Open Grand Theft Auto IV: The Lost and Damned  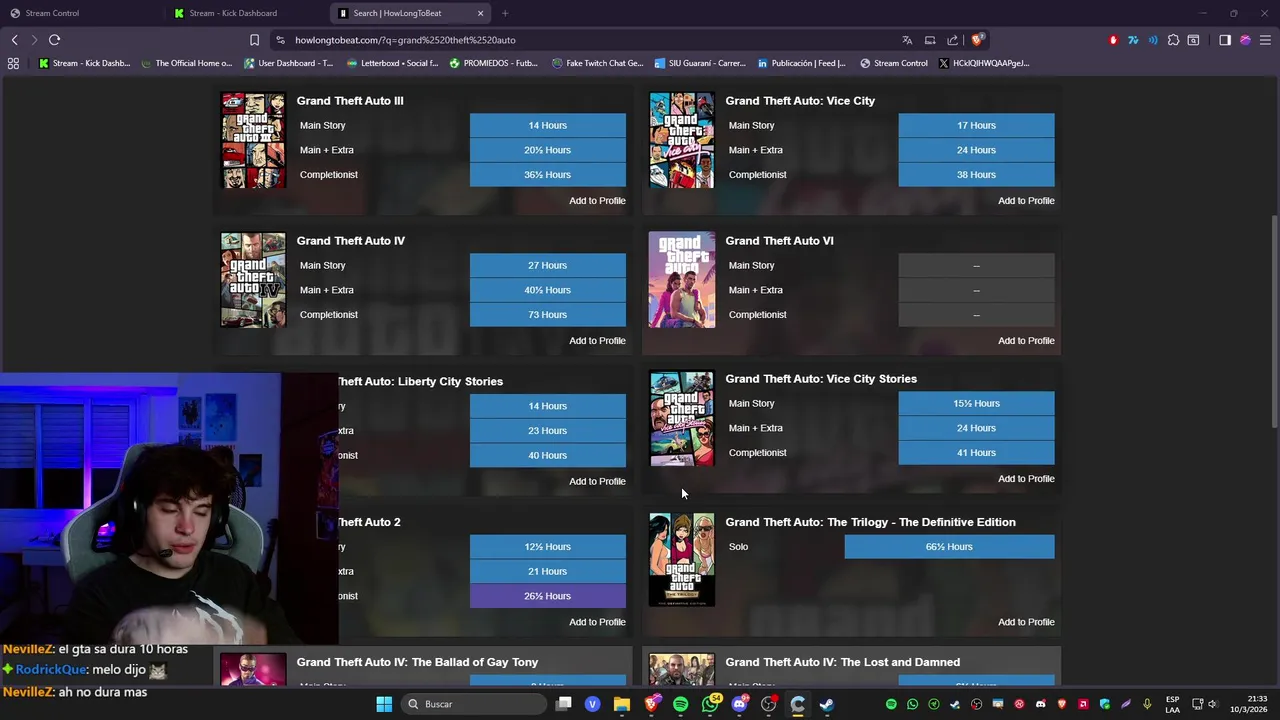(x=842, y=662)
